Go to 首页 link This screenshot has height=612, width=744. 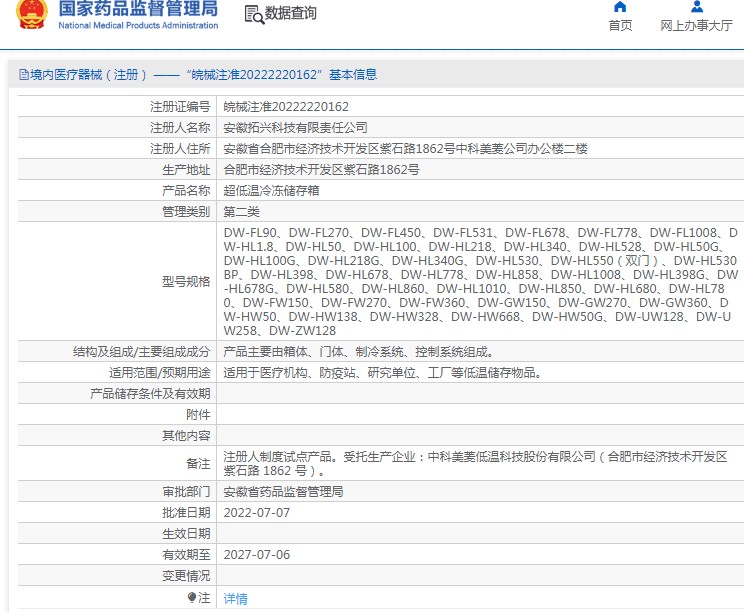pos(620,25)
